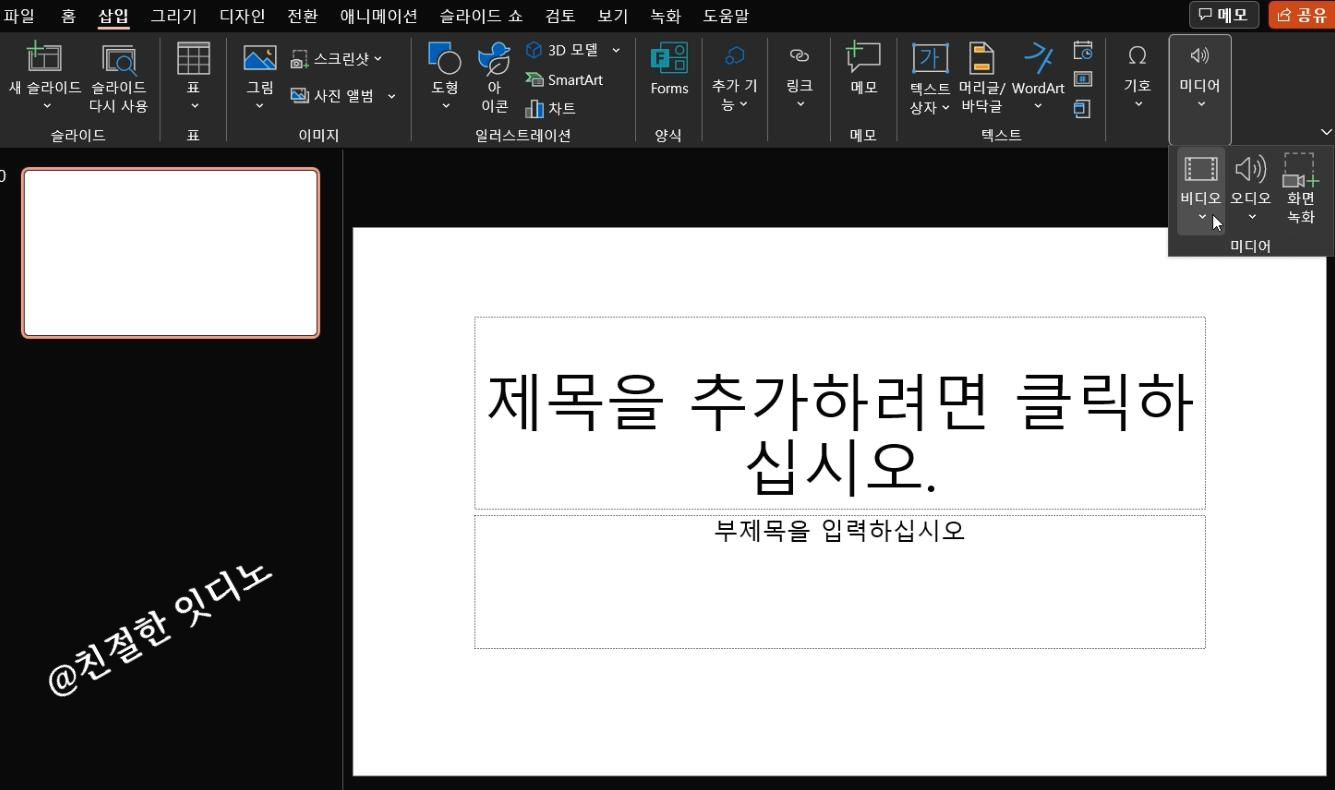The image size is (1335, 790).
Task: Start Screen Recording (화면 녹화)
Action: point(1300,189)
